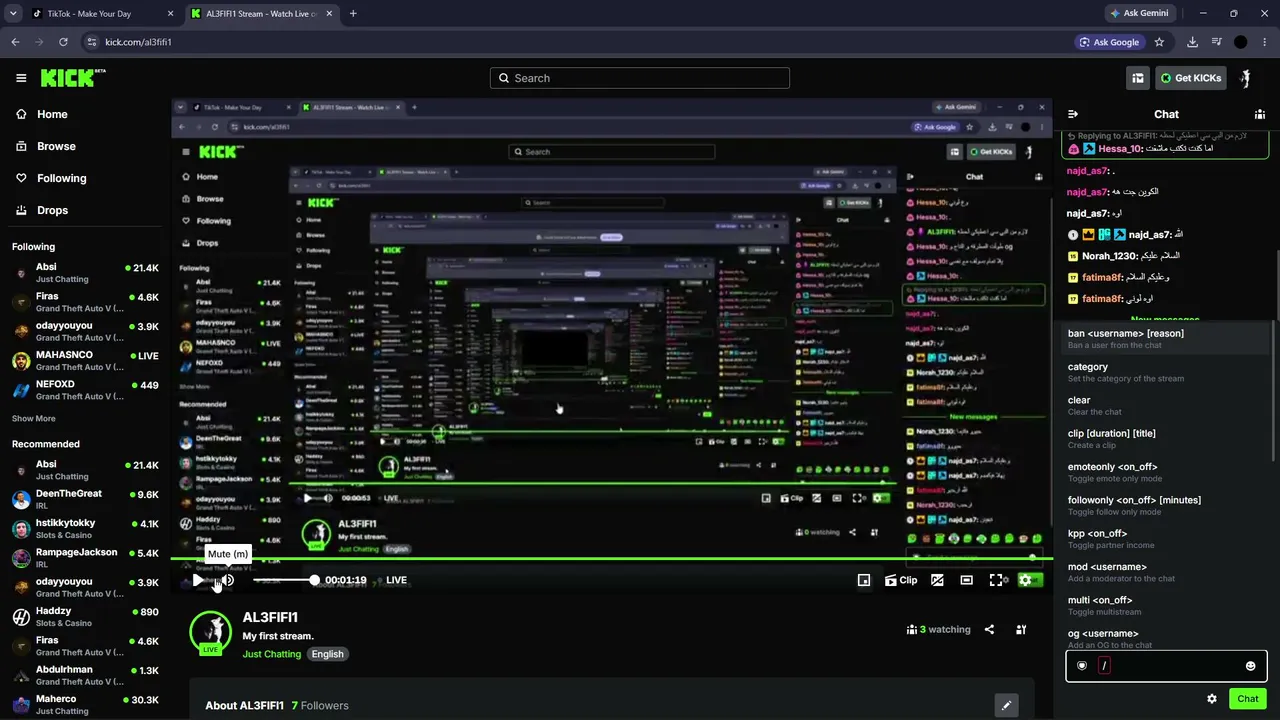
Task: Open Abdulrhman's recommended channel
Action: point(85,675)
